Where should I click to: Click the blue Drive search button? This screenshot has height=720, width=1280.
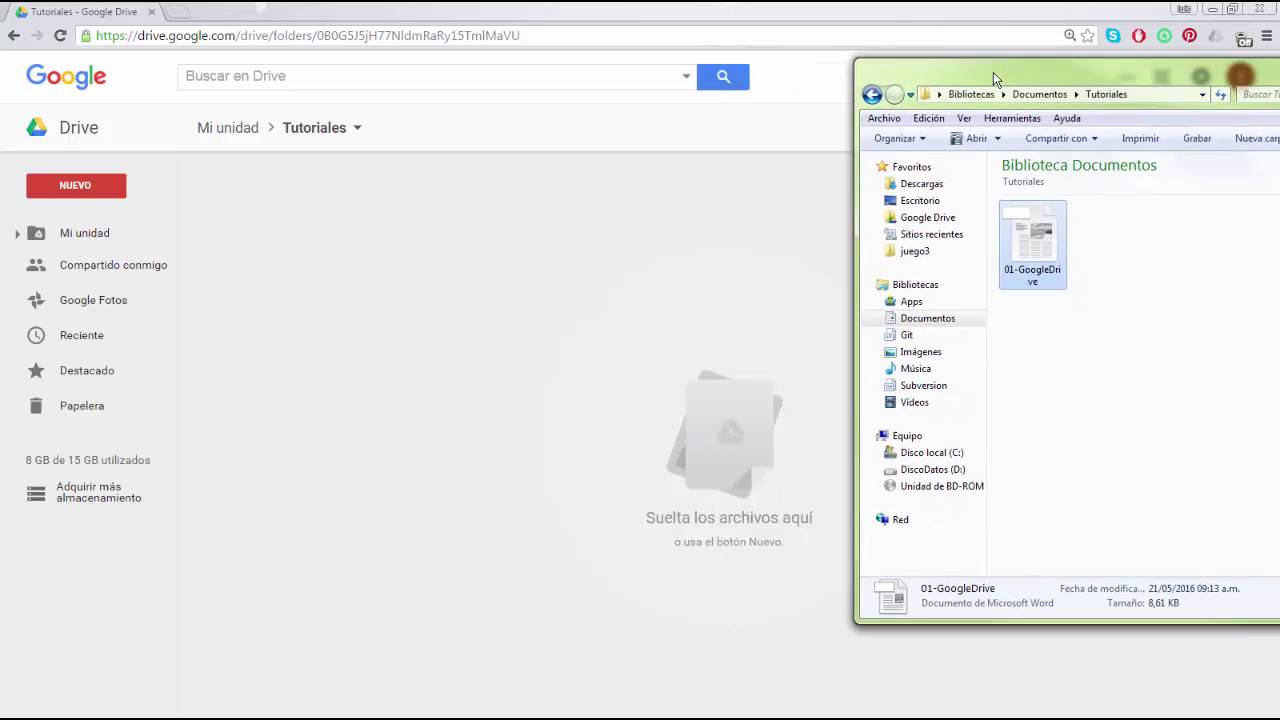pos(723,76)
